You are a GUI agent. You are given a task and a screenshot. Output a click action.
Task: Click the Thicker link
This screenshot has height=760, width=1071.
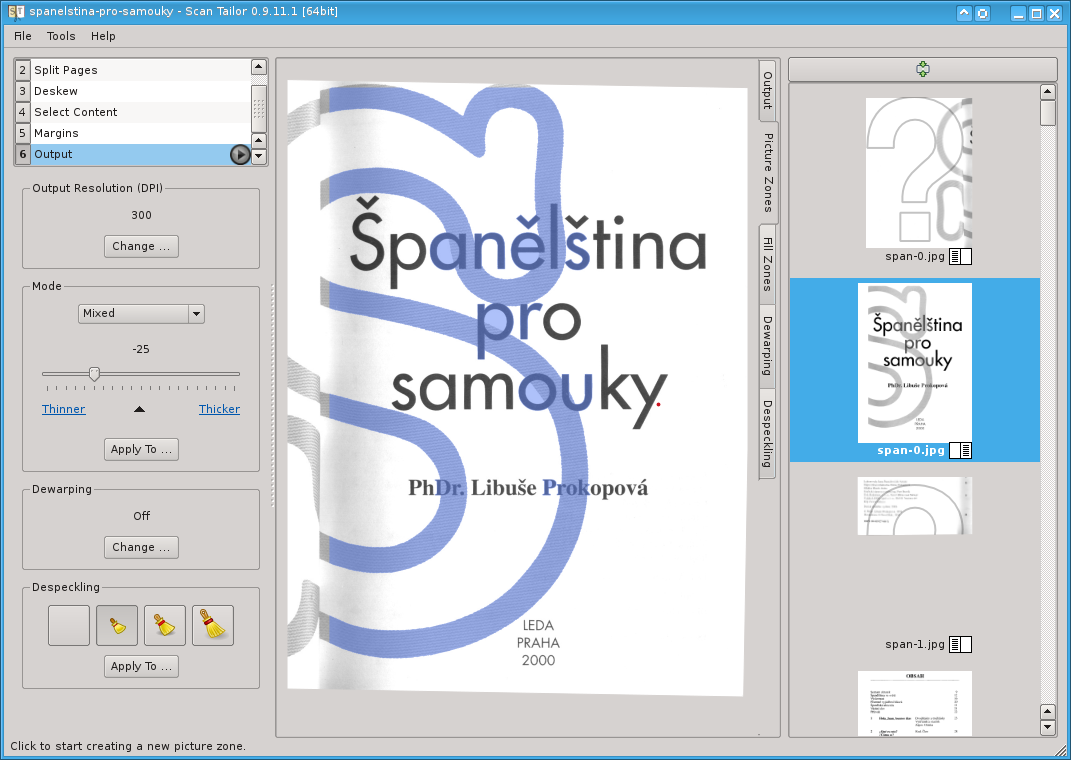click(x=219, y=409)
